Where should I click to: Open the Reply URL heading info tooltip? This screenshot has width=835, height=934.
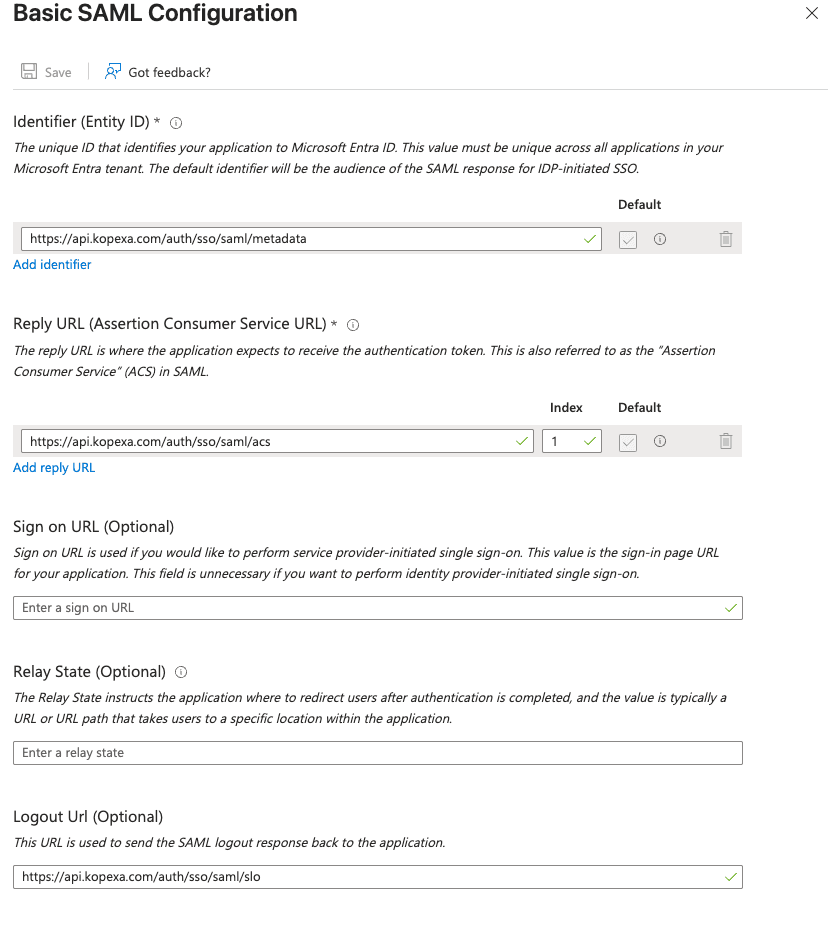coord(353,324)
